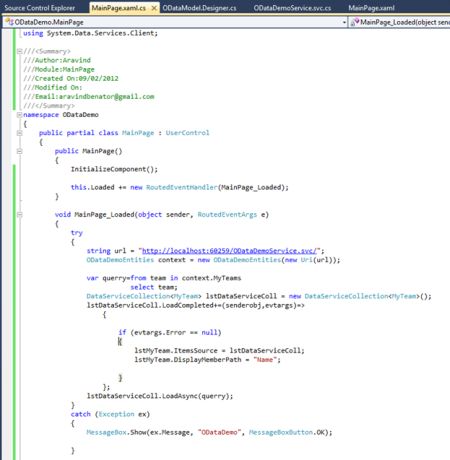Click the RoutedEventHandler type name
Viewport: 450px width, 460px height.
click(x=182, y=187)
